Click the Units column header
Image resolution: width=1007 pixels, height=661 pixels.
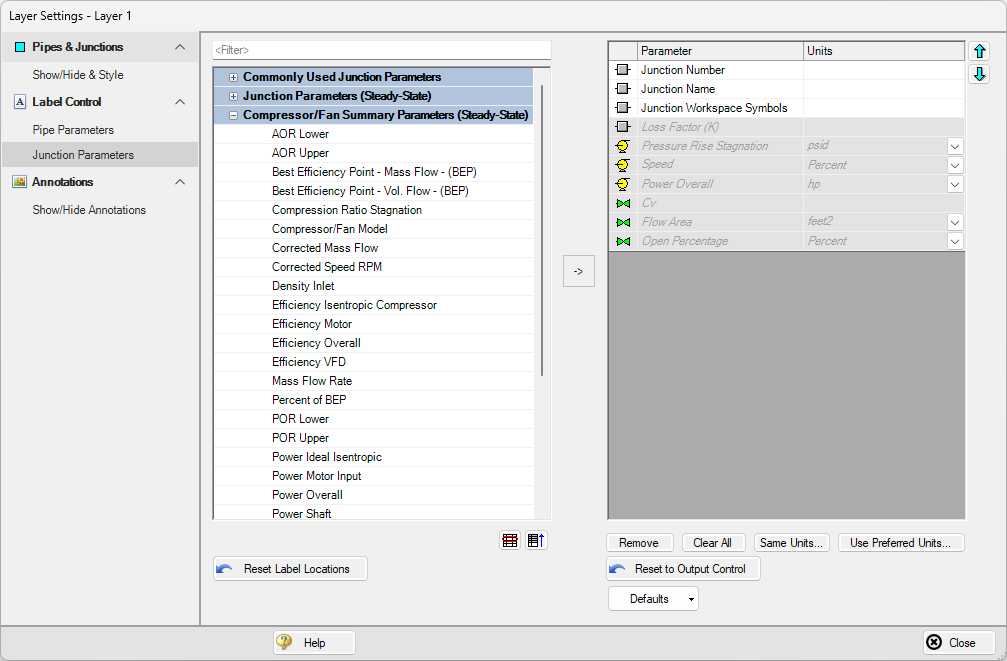884,51
